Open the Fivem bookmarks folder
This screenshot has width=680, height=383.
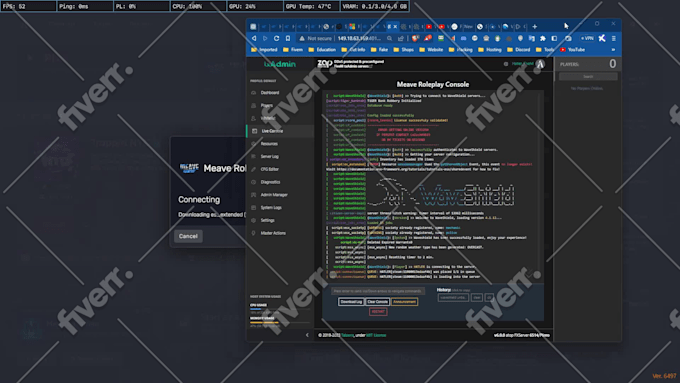coord(293,49)
